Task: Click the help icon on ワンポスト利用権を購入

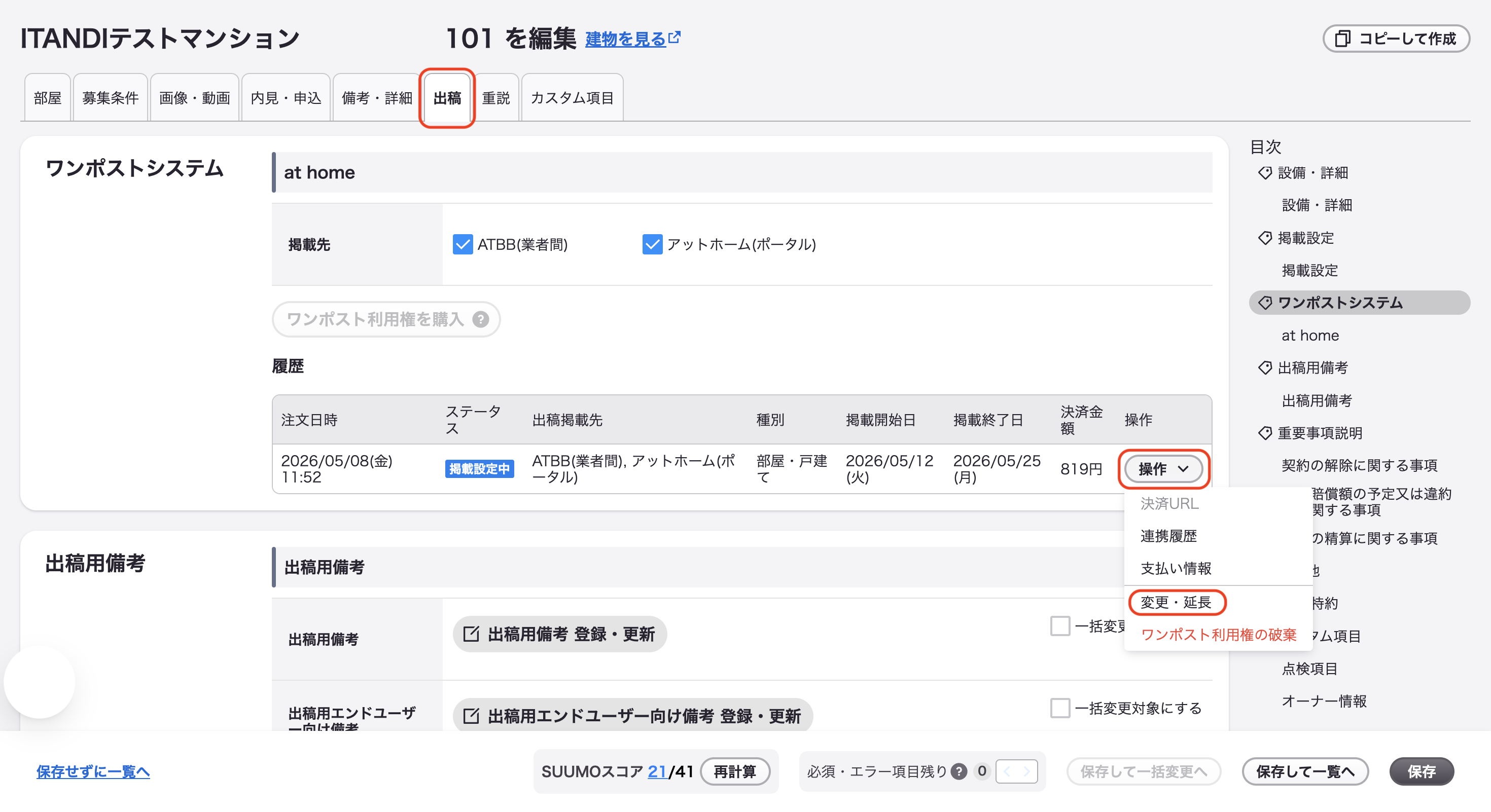Action: pyautogui.click(x=480, y=319)
